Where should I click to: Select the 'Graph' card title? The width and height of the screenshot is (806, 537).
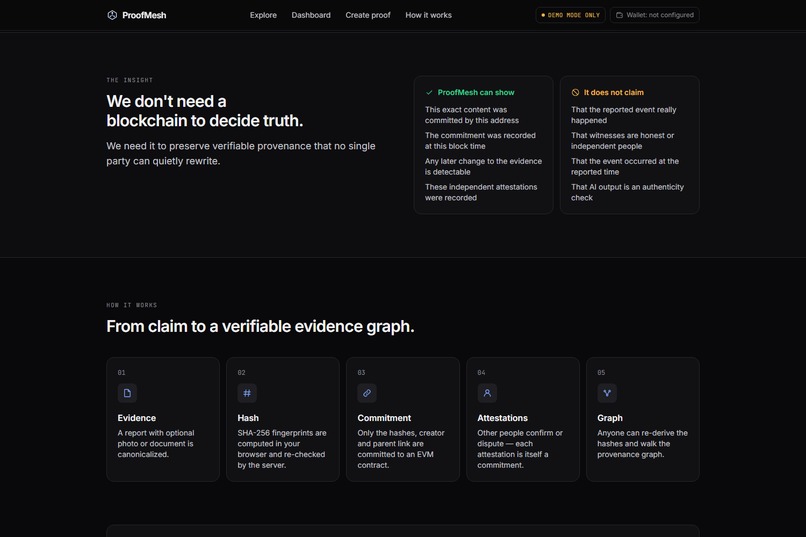(610, 418)
